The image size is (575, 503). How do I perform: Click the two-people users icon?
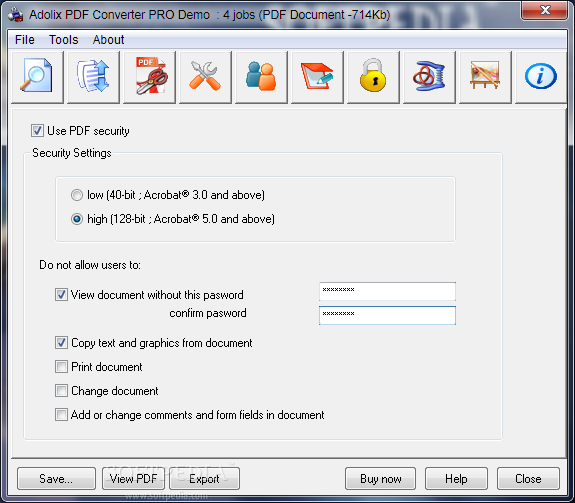pyautogui.click(x=261, y=77)
